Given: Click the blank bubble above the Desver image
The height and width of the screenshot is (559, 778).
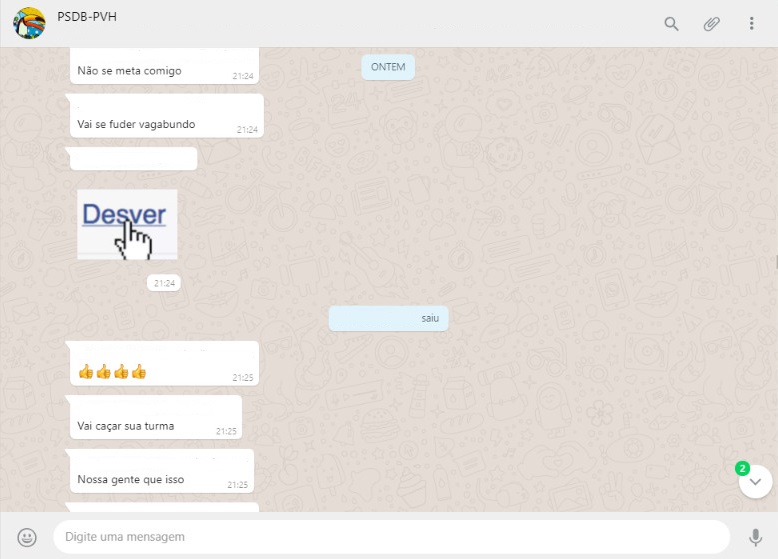Looking at the screenshot, I should pos(132,158).
